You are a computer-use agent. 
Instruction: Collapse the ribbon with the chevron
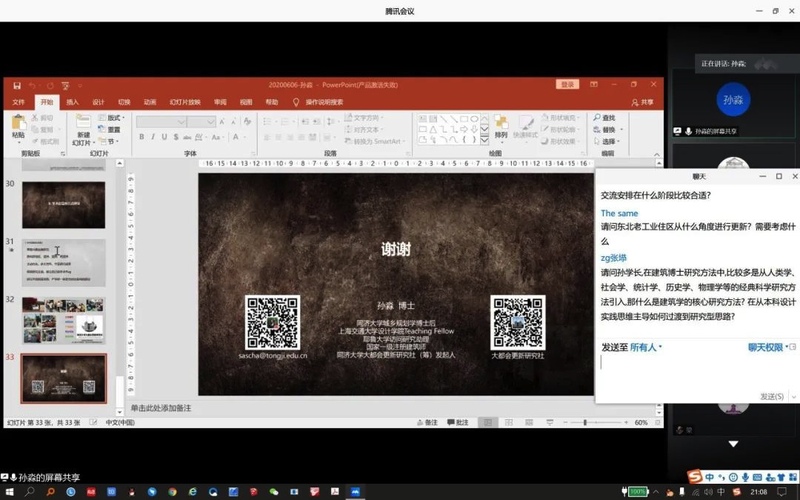[657, 154]
